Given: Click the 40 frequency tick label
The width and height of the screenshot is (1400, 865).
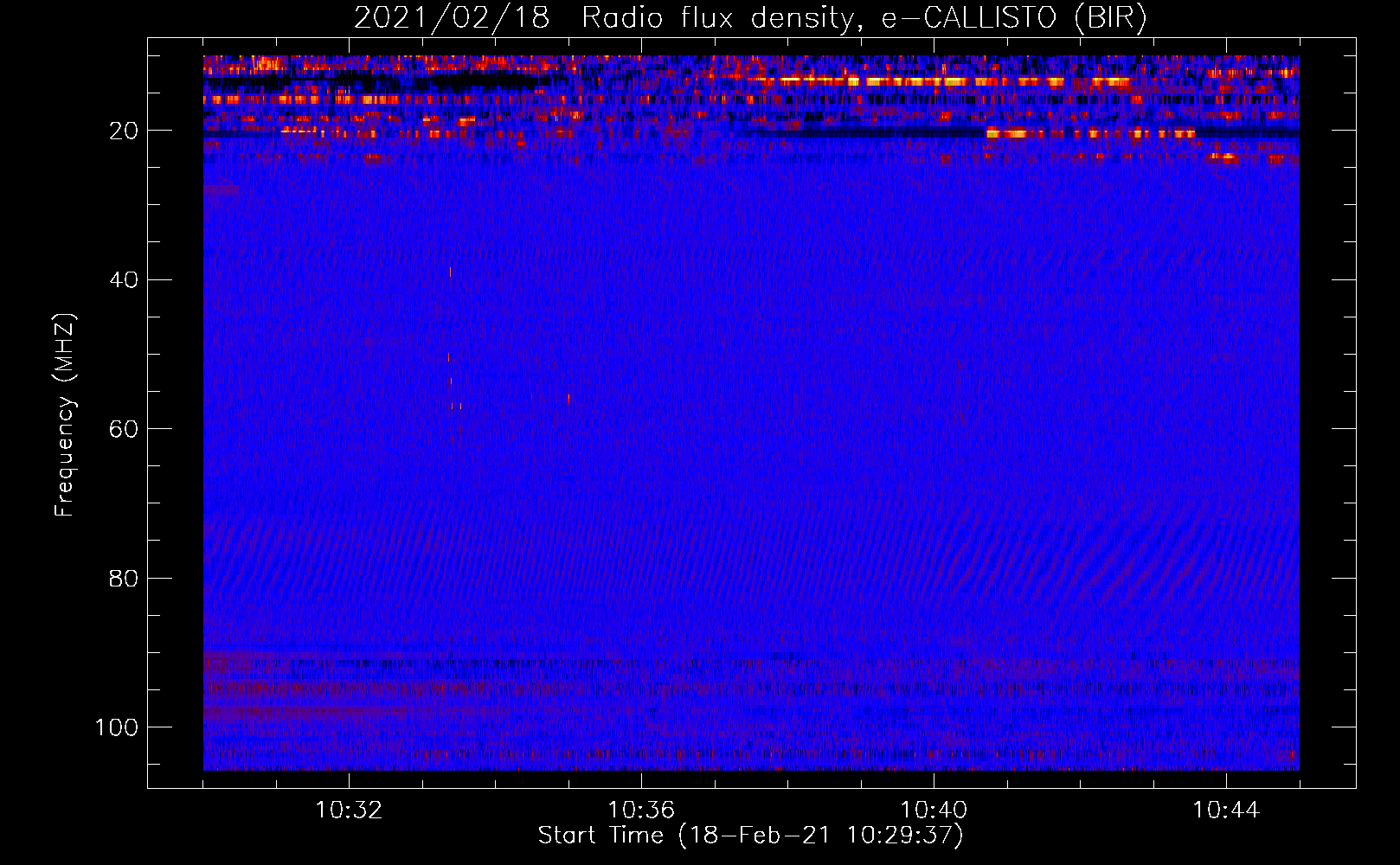Looking at the screenshot, I should [124, 280].
